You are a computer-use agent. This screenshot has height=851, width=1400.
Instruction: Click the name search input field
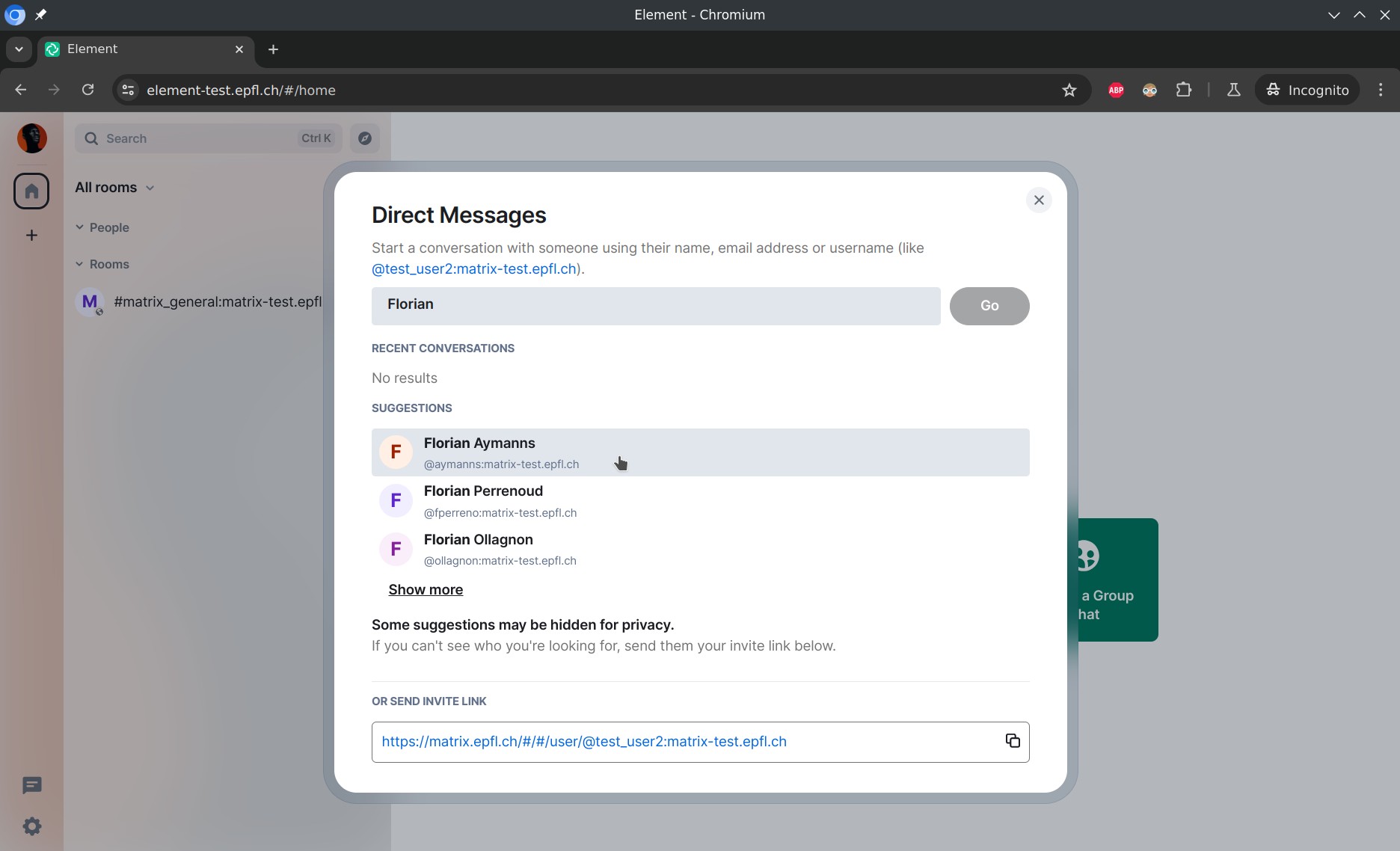click(655, 305)
